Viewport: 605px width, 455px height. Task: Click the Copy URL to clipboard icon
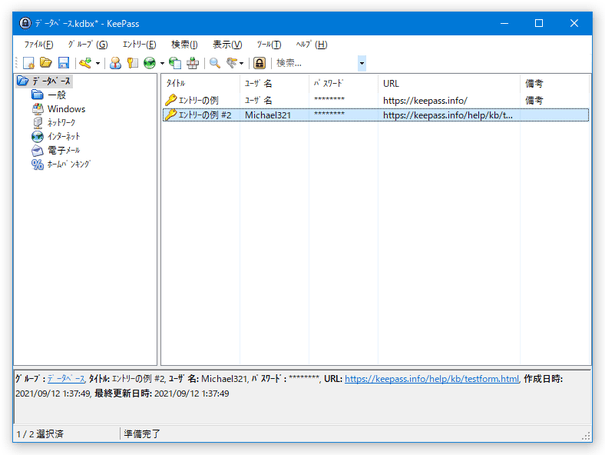[175, 63]
